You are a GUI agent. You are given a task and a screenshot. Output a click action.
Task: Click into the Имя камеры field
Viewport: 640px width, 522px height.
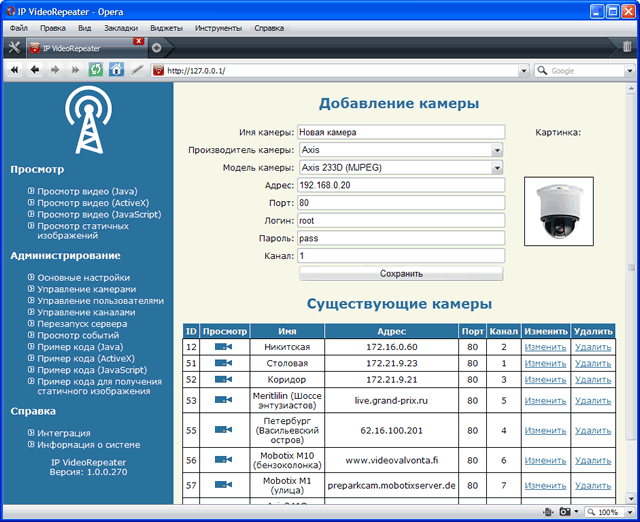(x=401, y=132)
